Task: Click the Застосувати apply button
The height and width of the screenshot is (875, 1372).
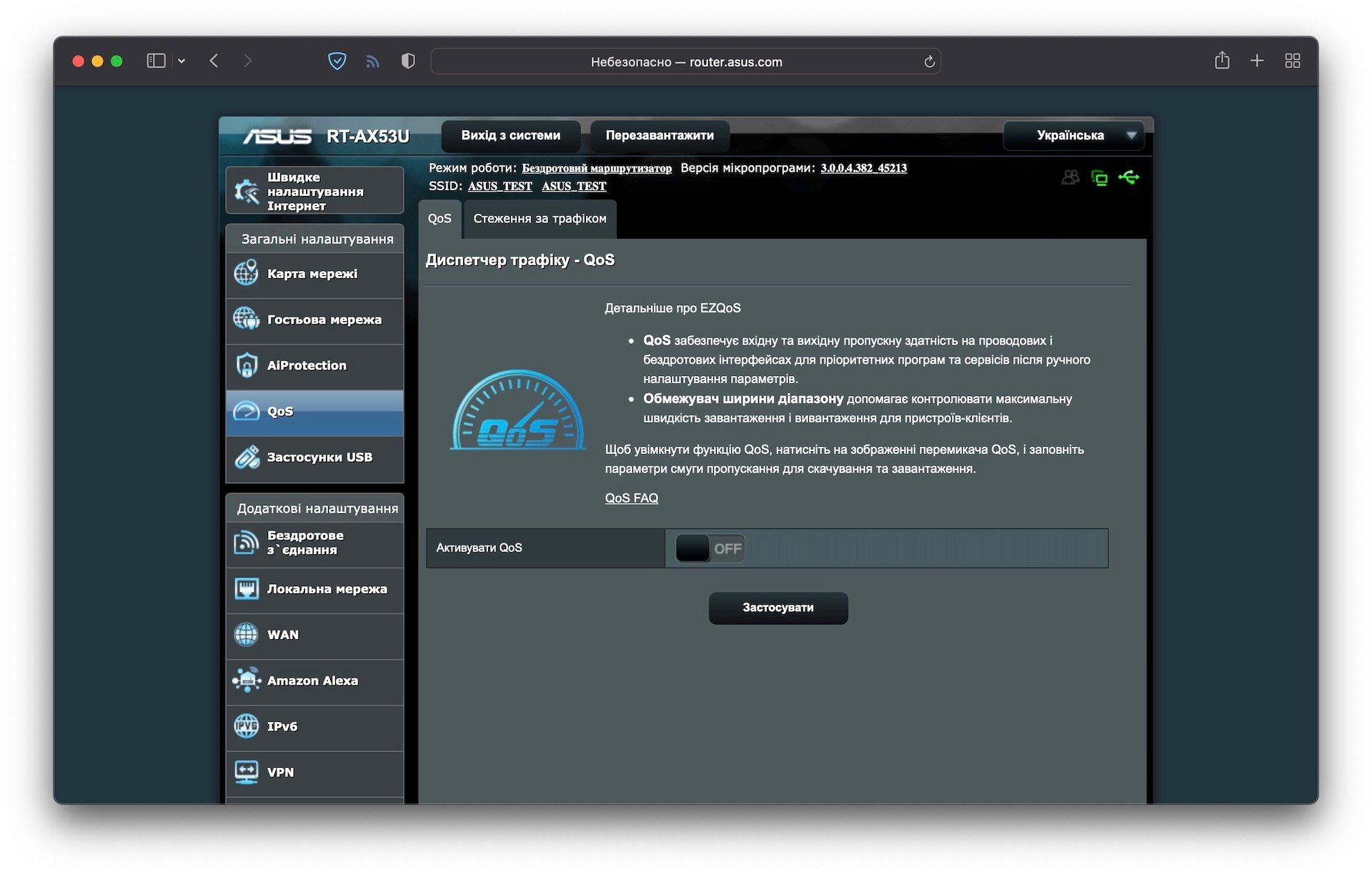Action: point(778,608)
